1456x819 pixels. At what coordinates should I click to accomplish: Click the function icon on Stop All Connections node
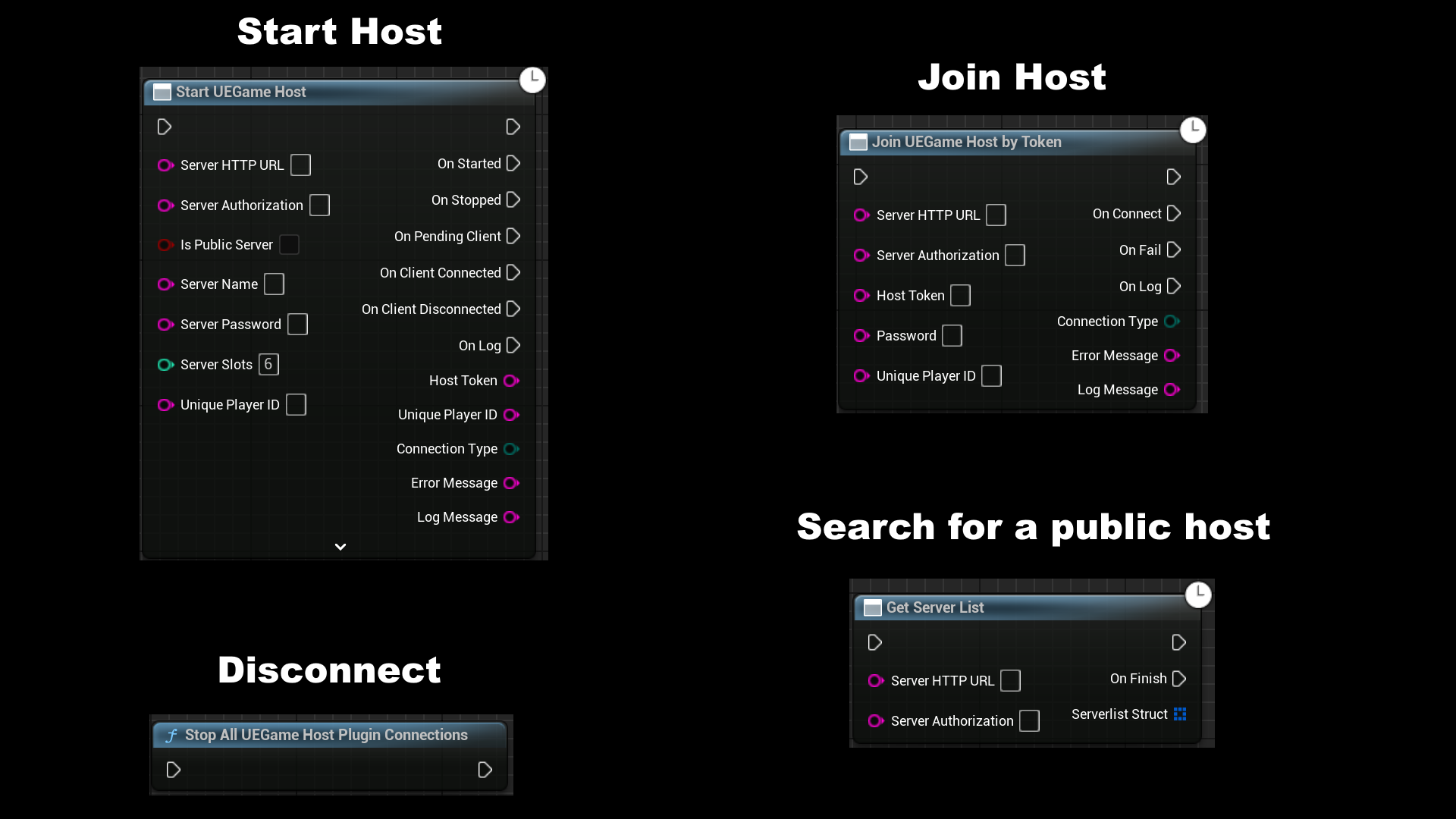point(171,735)
